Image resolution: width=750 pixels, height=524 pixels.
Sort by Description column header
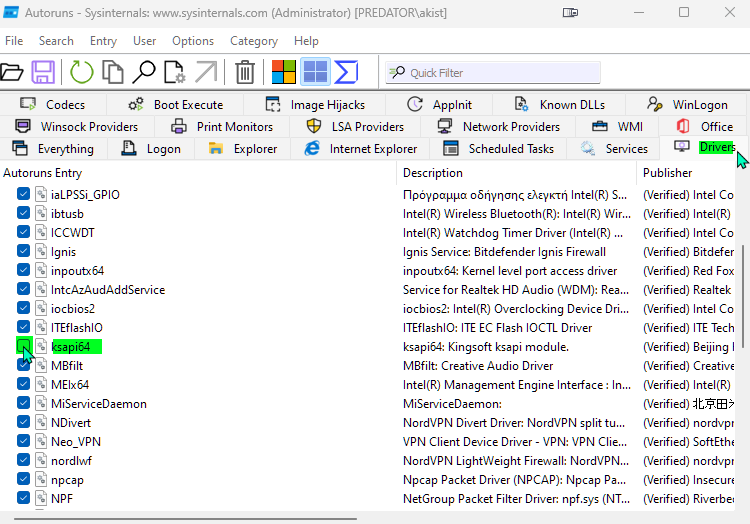pos(517,173)
